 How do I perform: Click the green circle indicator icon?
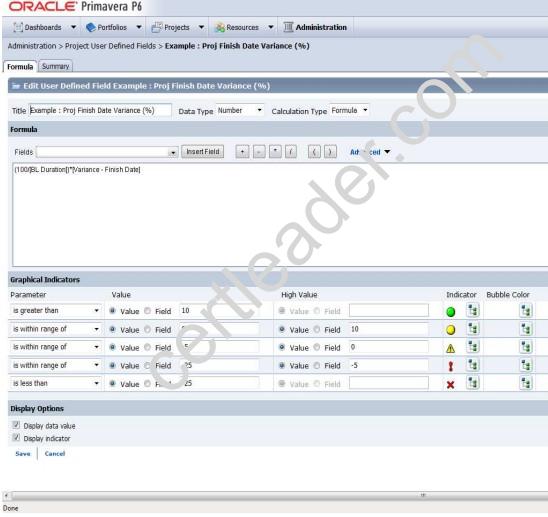[x=451, y=311]
